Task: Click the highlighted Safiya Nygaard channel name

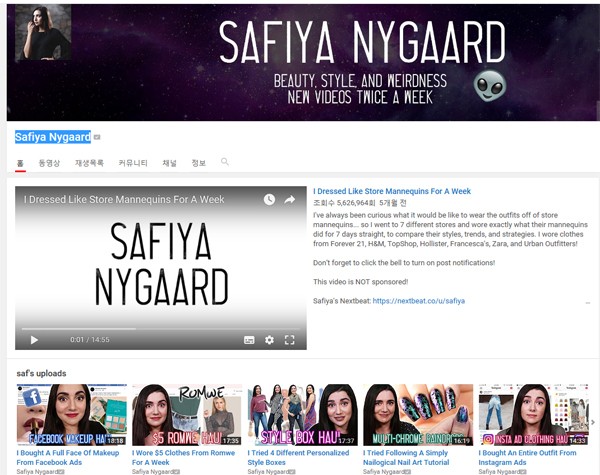Action: pos(53,137)
